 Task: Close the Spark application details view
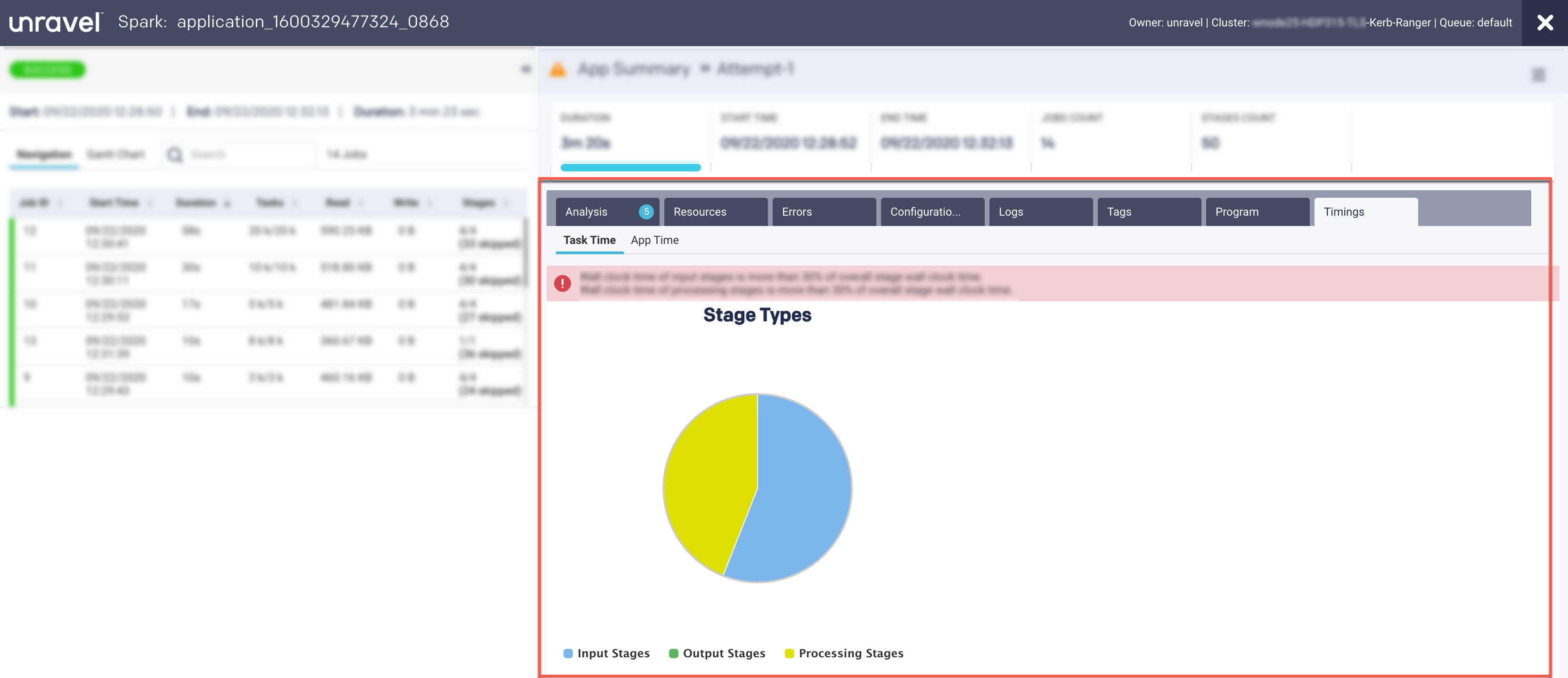(1544, 23)
